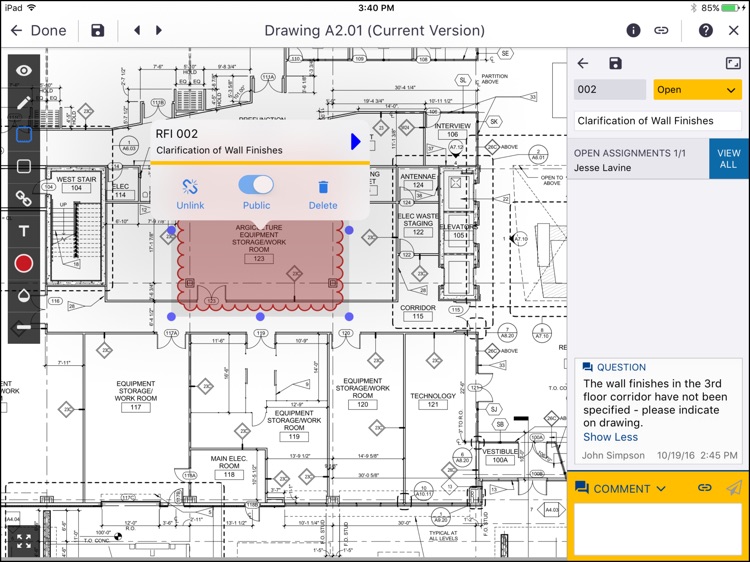Go to the next drawing

(x=159, y=31)
